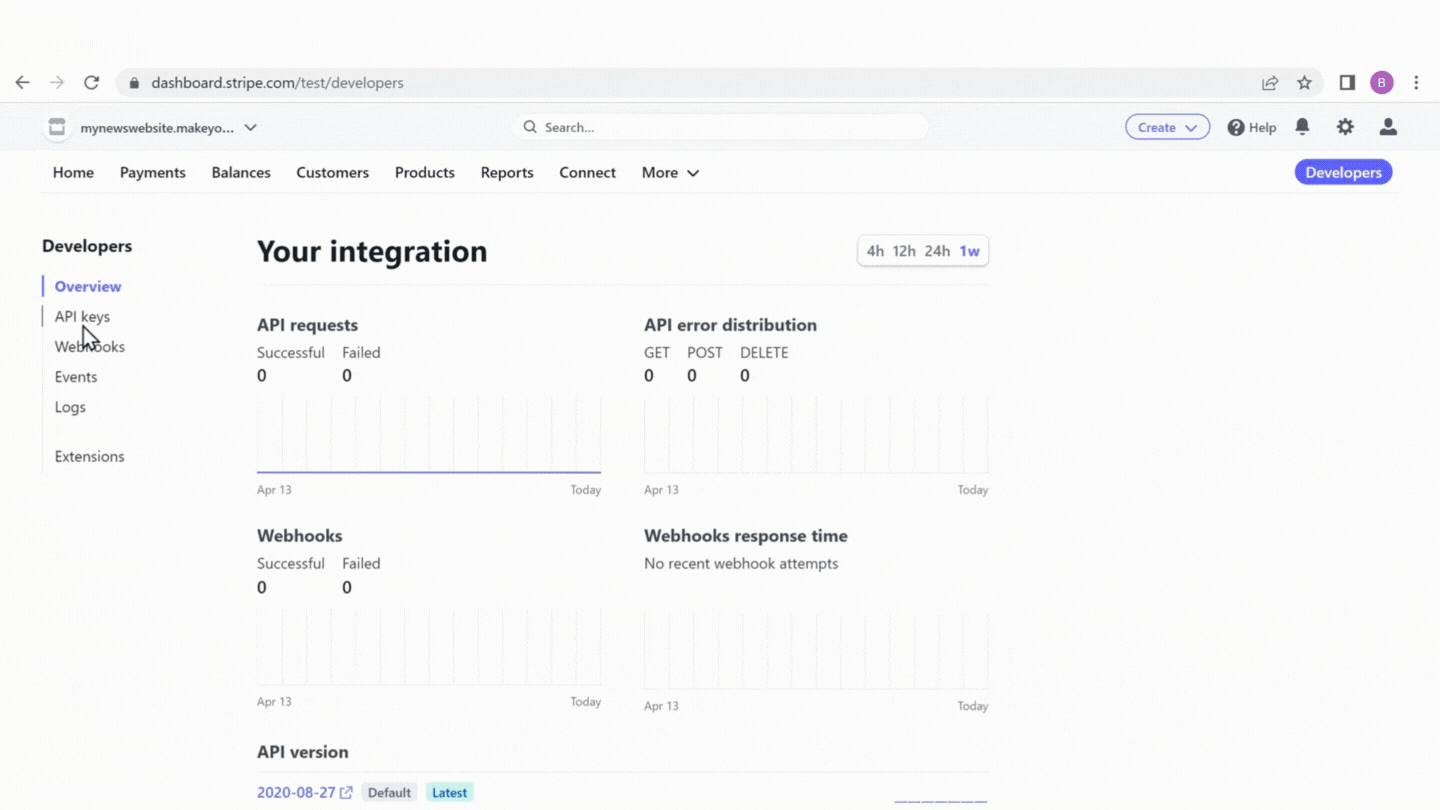The height and width of the screenshot is (810, 1440).
Task: Click the 'API error distribution' heading
Action: [730, 325]
